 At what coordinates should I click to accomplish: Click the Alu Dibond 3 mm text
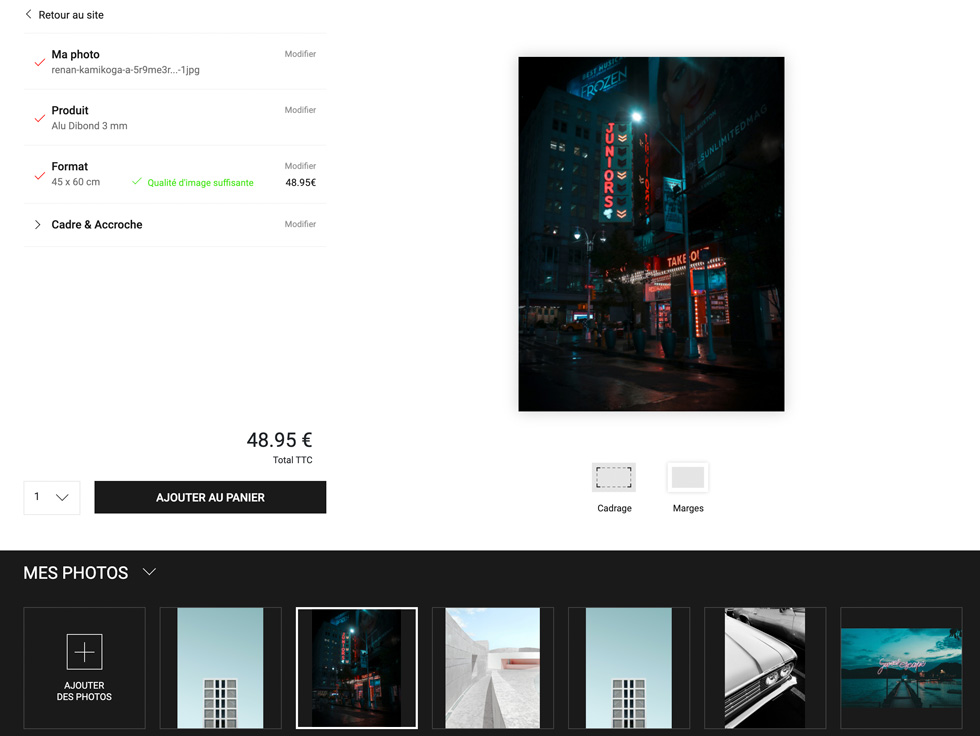(89, 126)
